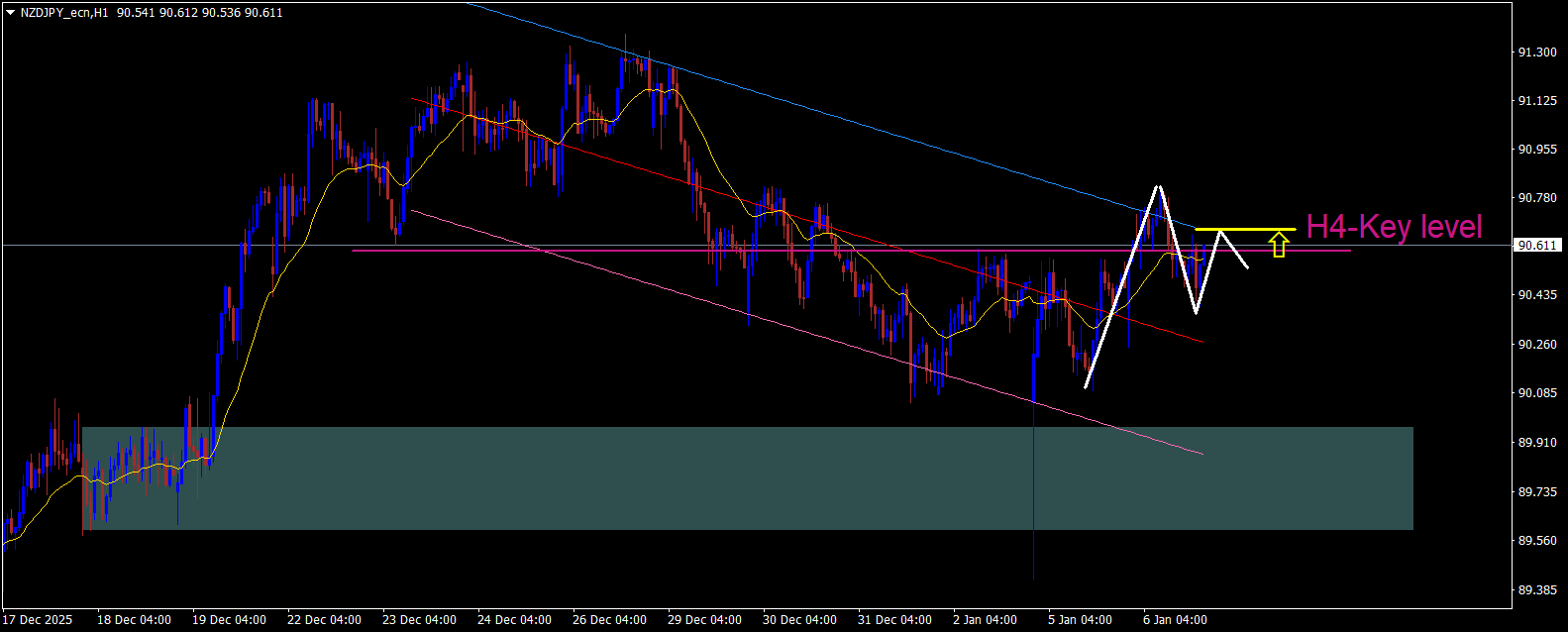This screenshot has width=1568, height=632.
Task: Click the 90.435 price scale label
Action: 1537,296
